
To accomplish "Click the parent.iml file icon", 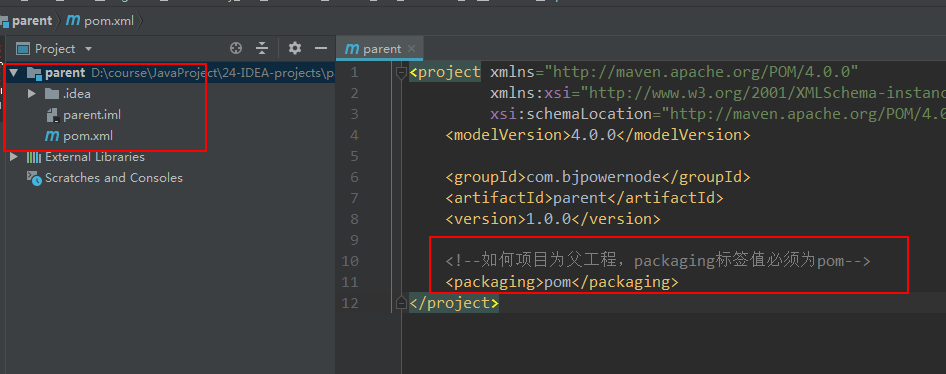I will tap(52, 115).
